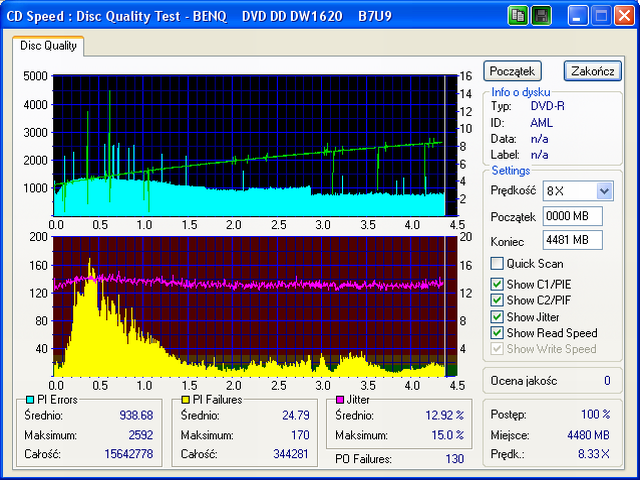Screen dimensions: 640x480
Task: Click the PI Errors maximum value 2592
Action: pos(141,435)
